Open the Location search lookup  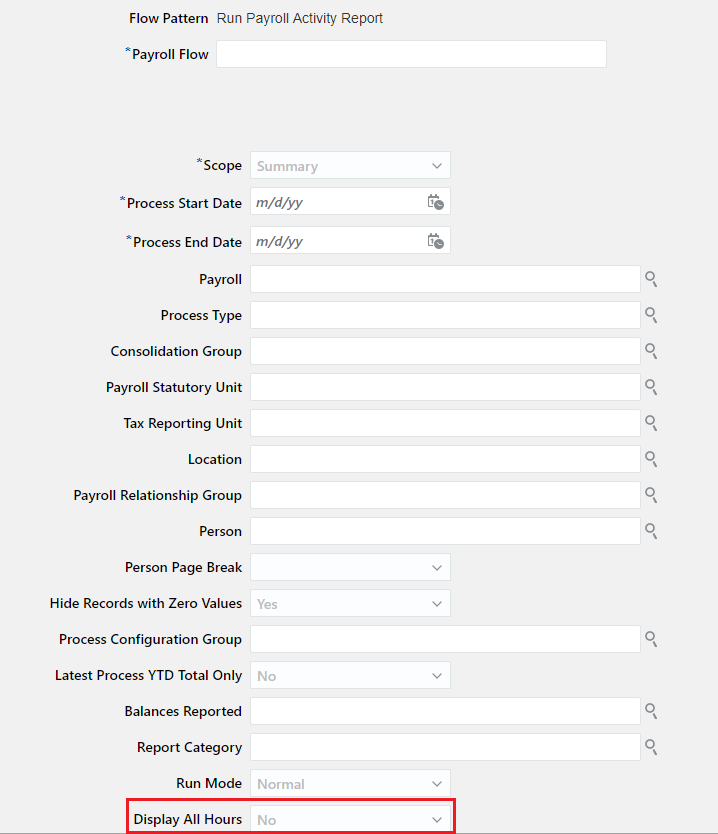650,459
